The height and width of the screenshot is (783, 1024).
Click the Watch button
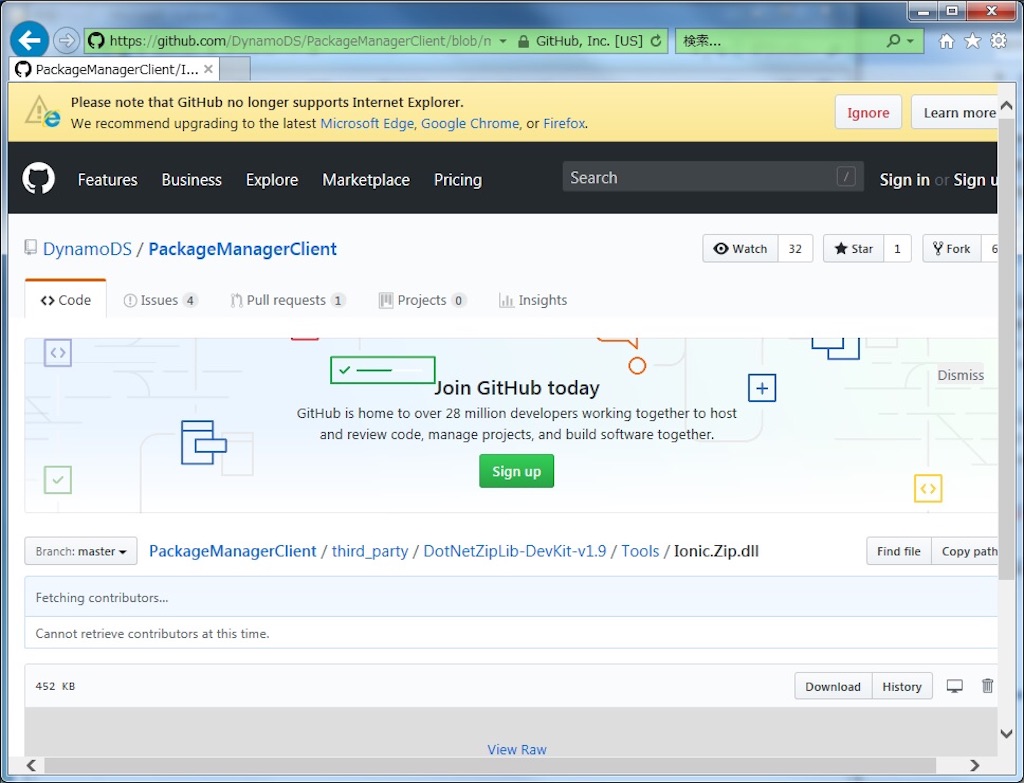point(741,249)
